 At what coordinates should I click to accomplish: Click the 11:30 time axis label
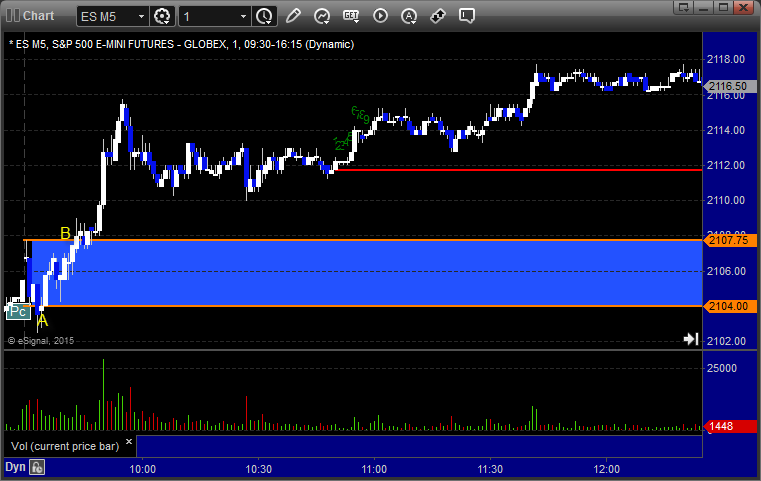[x=490, y=469]
